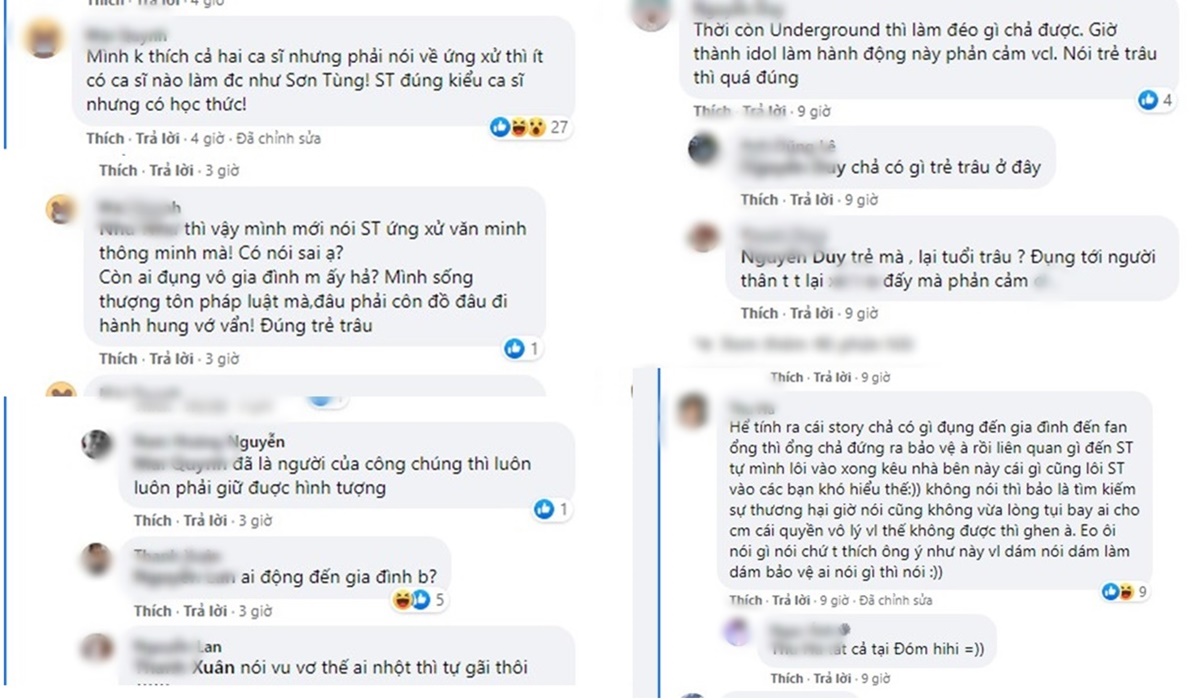This screenshot has height=700, width=1200.
Task: Click Trả lời under the 'chả có gì trẻ trâu' comment
Action: pyautogui.click(x=812, y=200)
